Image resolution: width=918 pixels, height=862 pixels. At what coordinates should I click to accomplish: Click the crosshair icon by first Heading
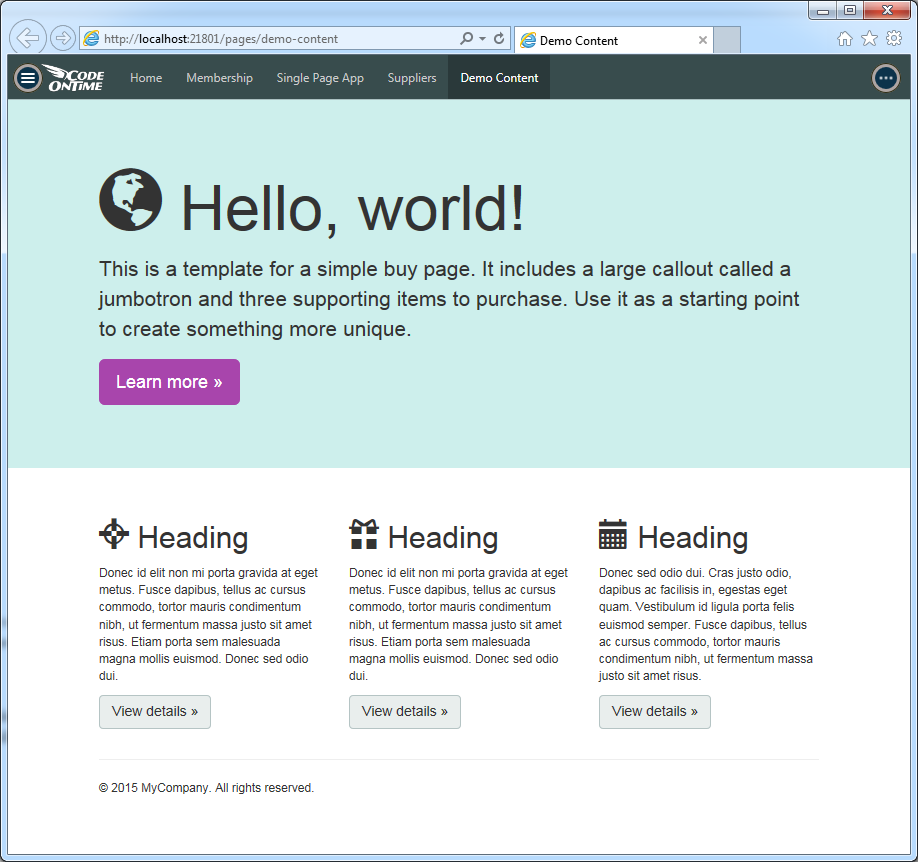114,534
